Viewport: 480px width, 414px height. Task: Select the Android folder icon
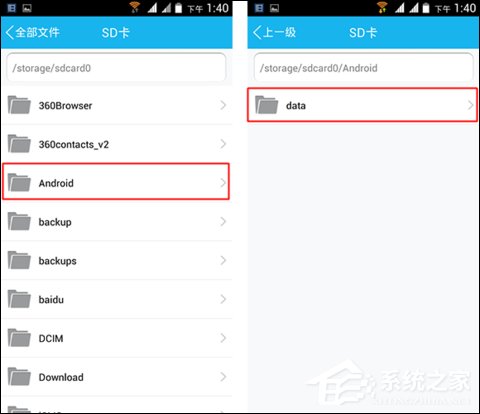point(19,182)
